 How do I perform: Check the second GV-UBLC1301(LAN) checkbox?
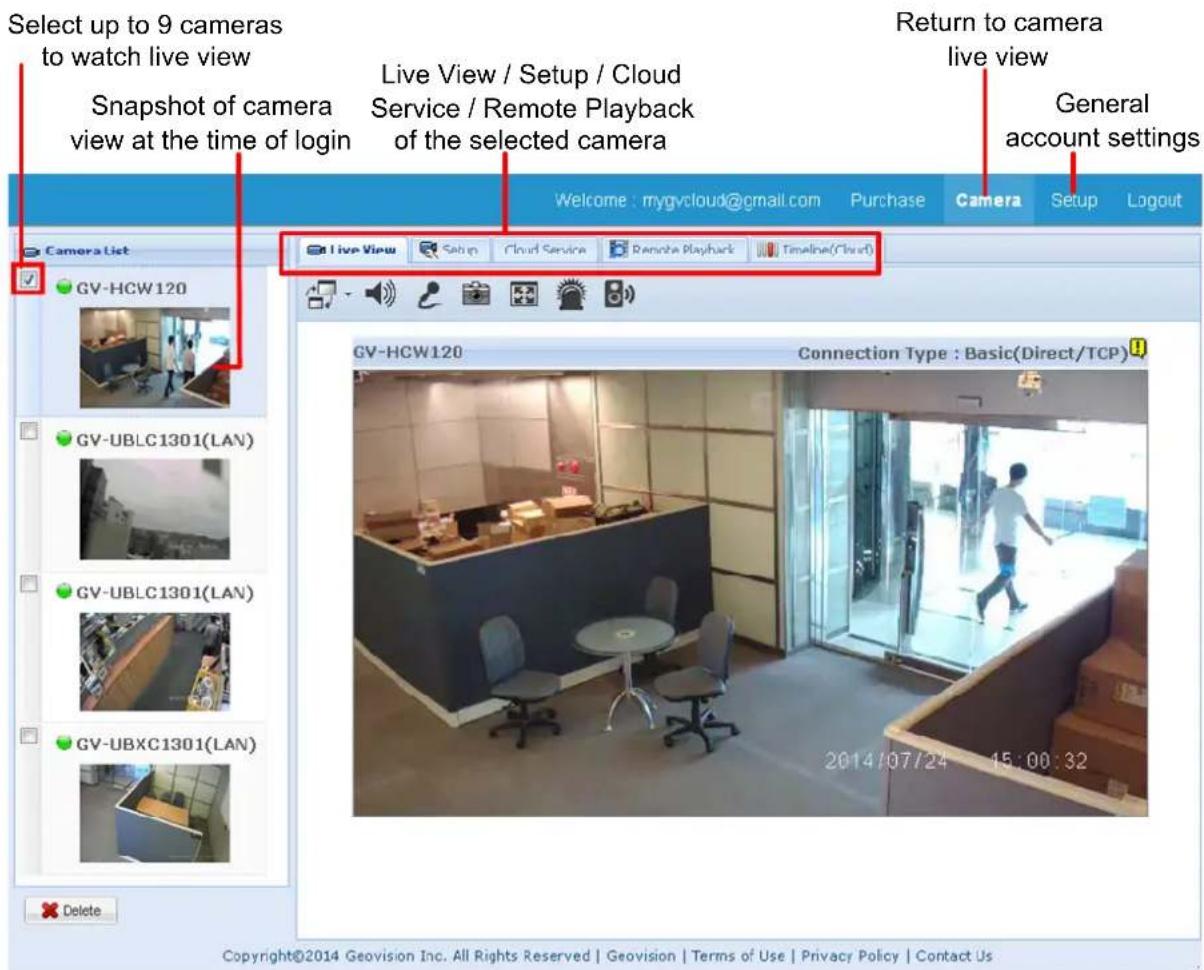click(x=29, y=583)
